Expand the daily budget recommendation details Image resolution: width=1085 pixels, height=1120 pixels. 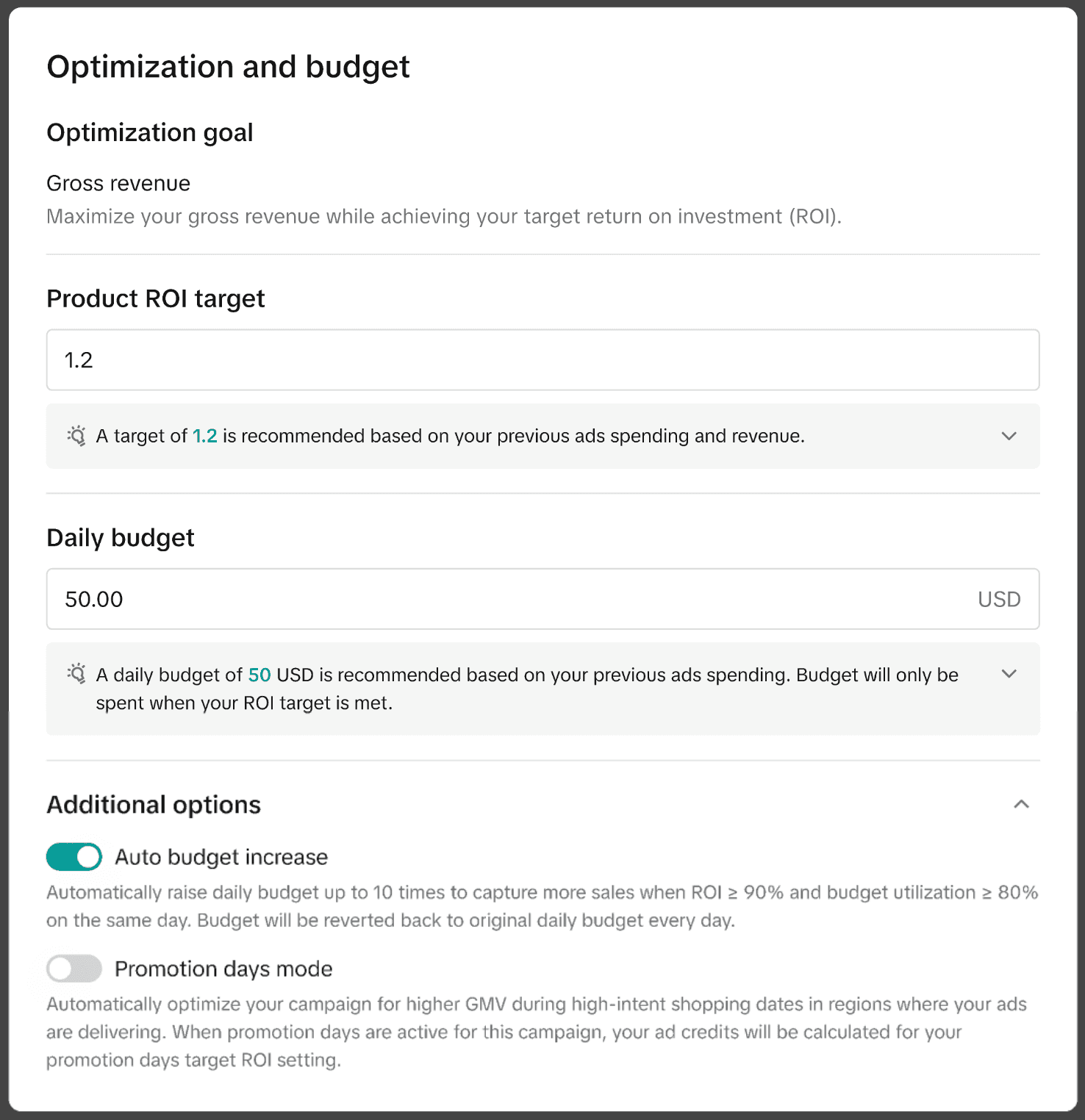tap(1009, 673)
